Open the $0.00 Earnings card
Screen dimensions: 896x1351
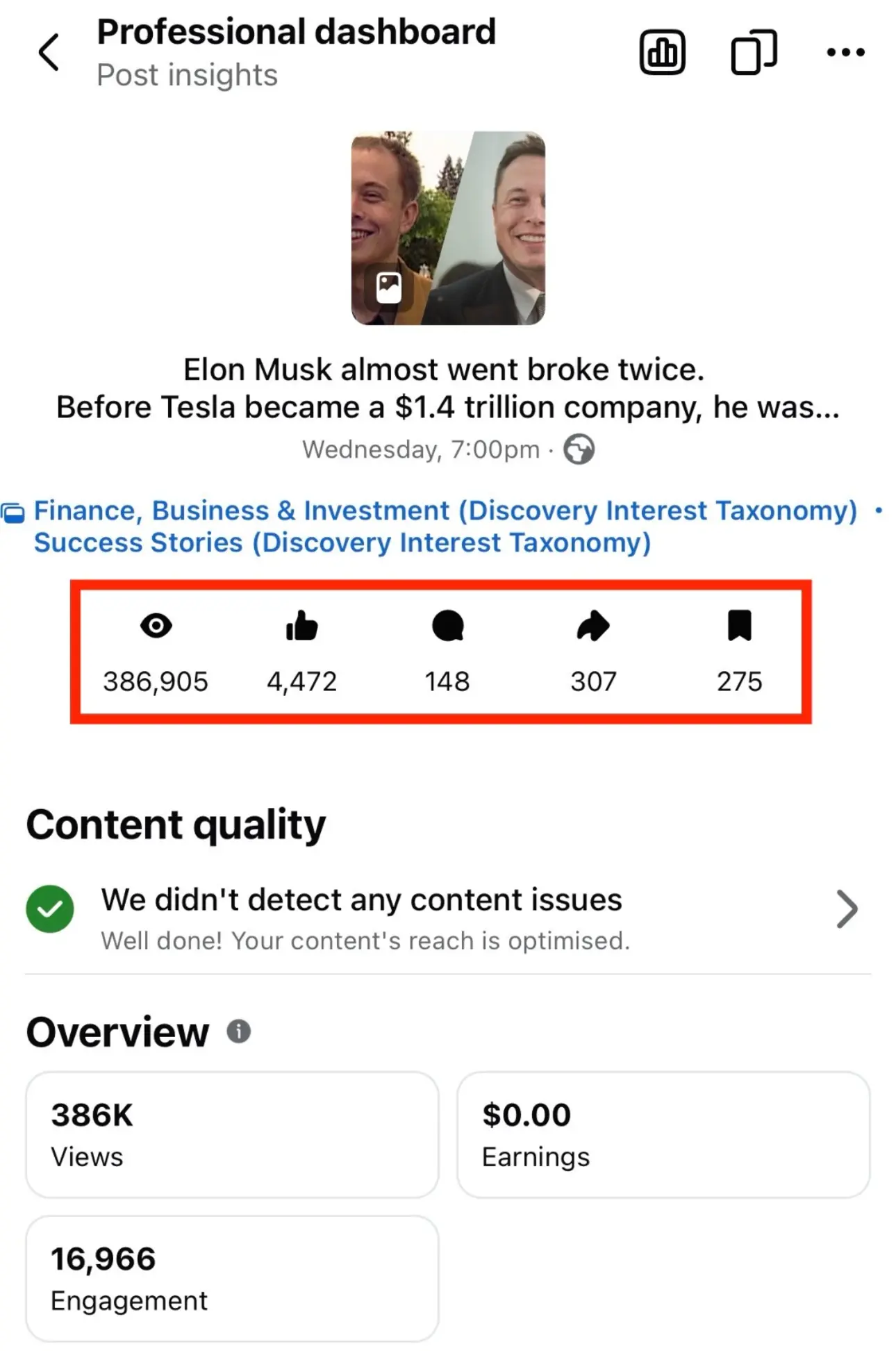[663, 1134]
